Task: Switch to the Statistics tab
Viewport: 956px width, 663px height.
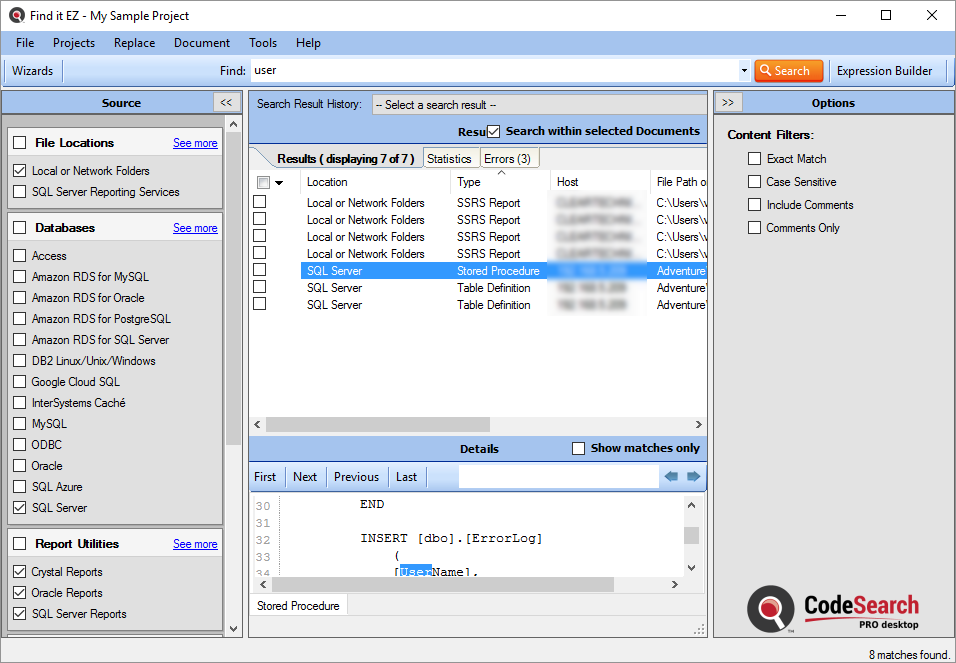Action: pyautogui.click(x=449, y=159)
